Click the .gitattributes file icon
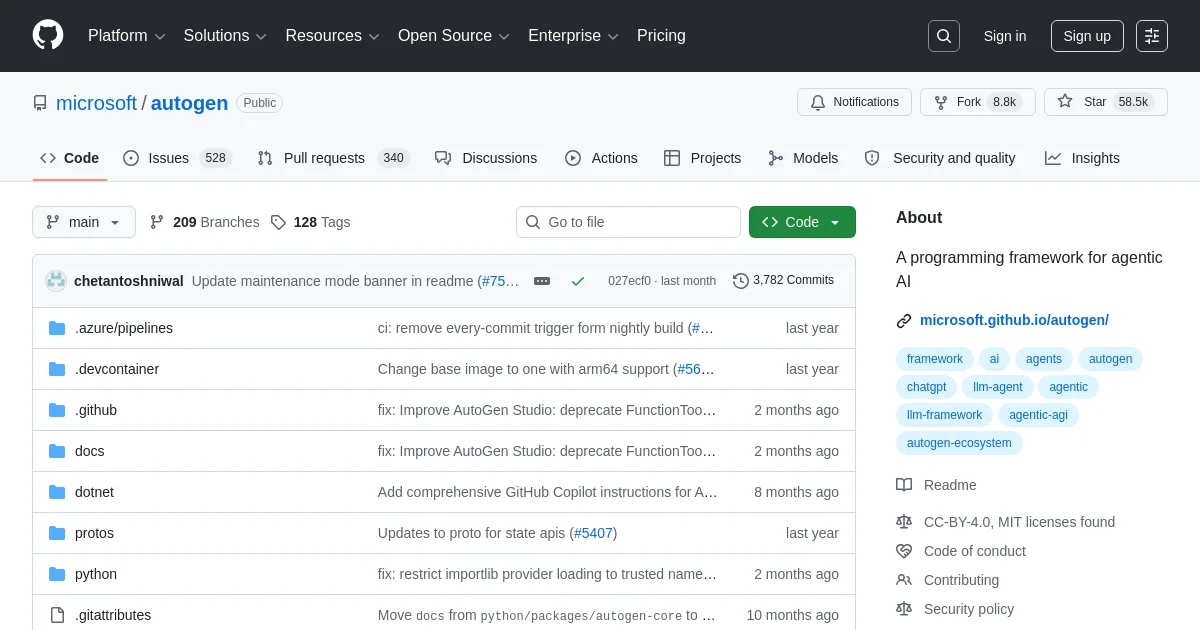 [57, 615]
